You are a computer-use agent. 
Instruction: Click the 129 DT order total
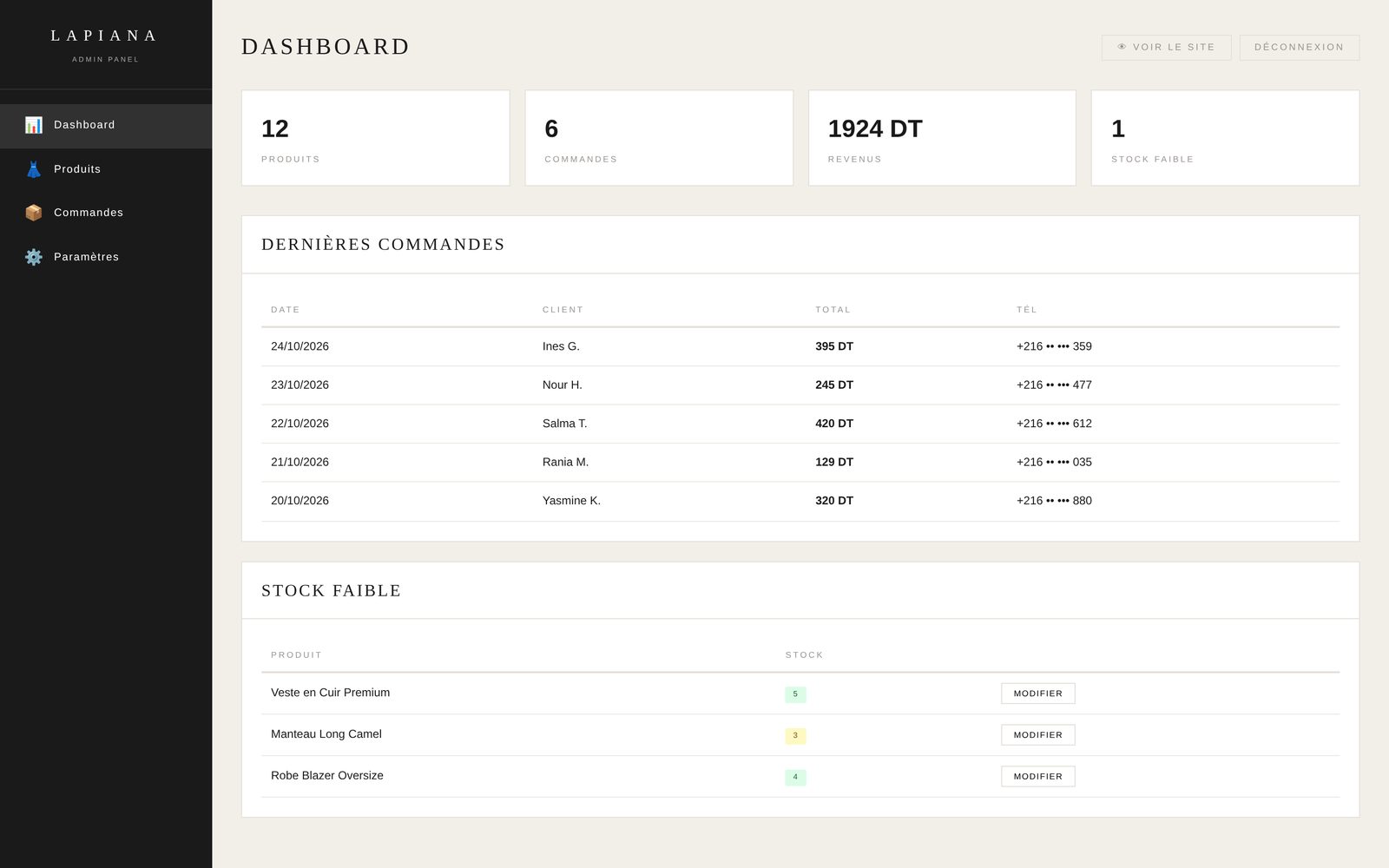(x=834, y=462)
